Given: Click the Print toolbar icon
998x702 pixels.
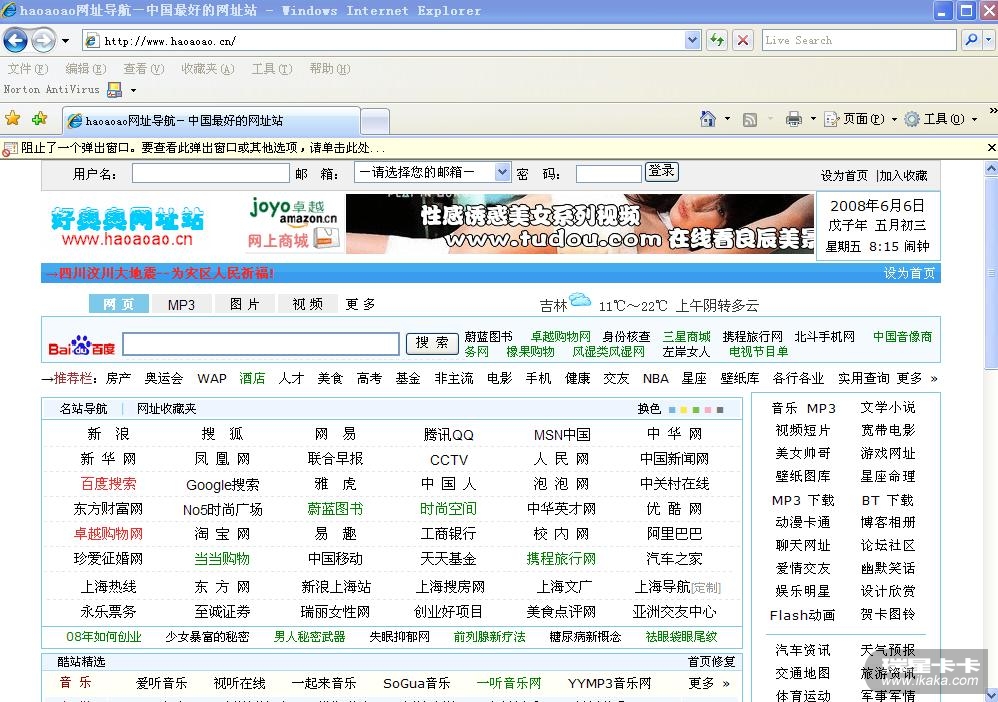Looking at the screenshot, I should 794,119.
